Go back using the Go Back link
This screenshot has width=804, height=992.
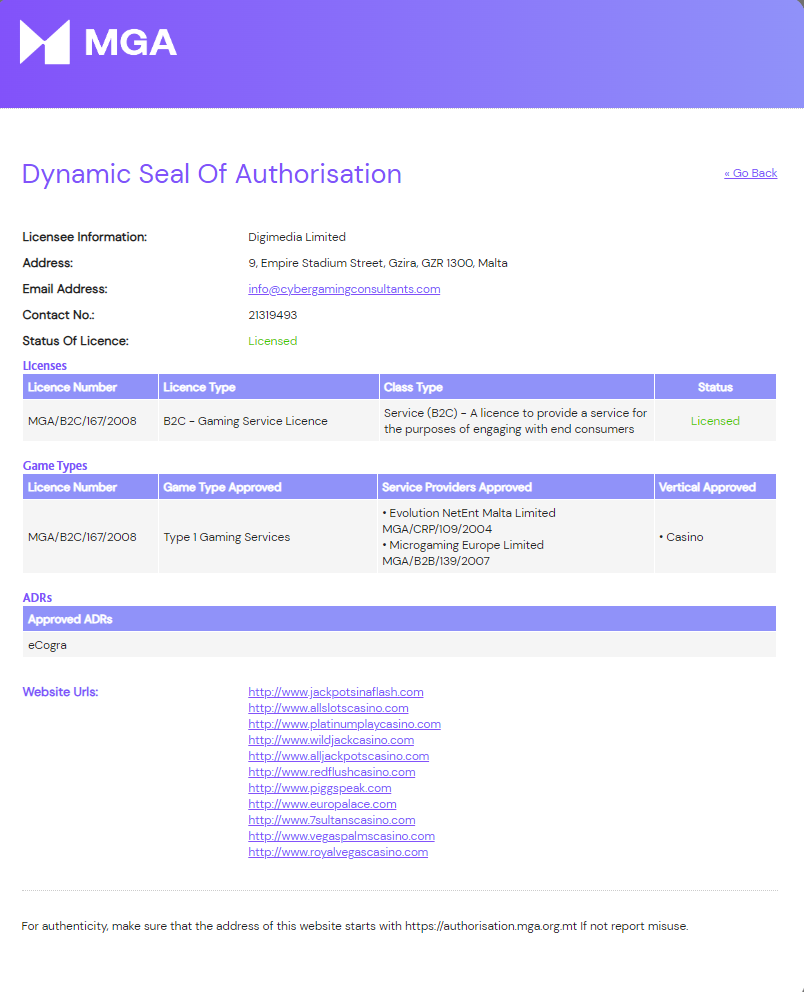(750, 173)
